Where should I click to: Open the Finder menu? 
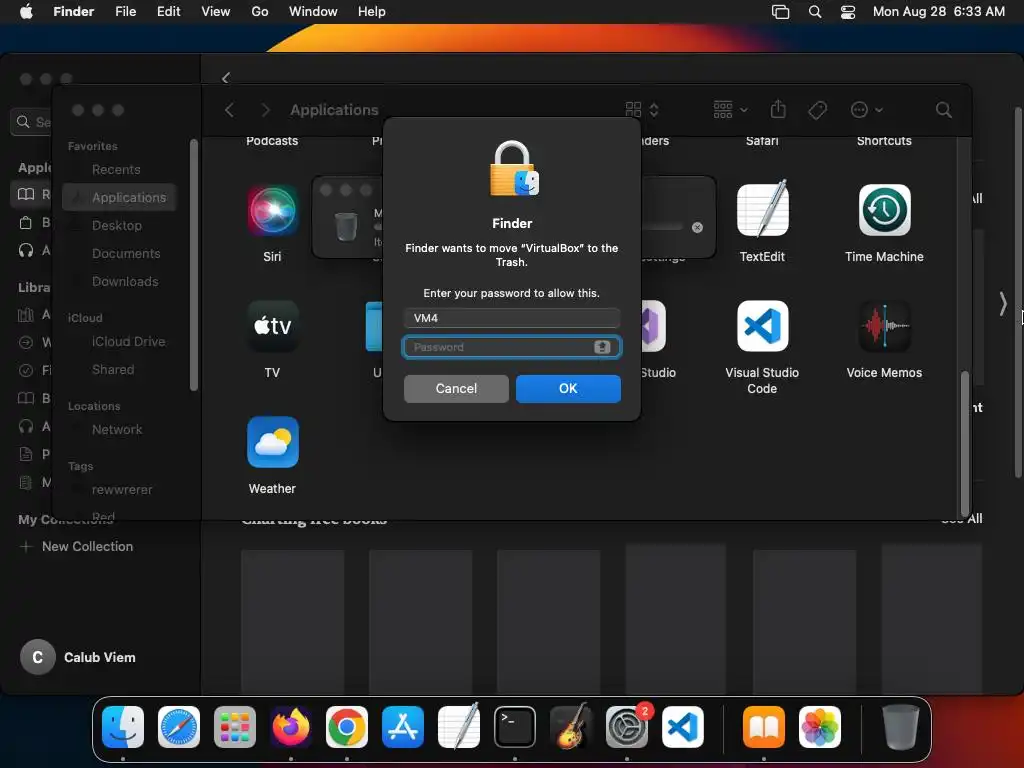pyautogui.click(x=73, y=12)
